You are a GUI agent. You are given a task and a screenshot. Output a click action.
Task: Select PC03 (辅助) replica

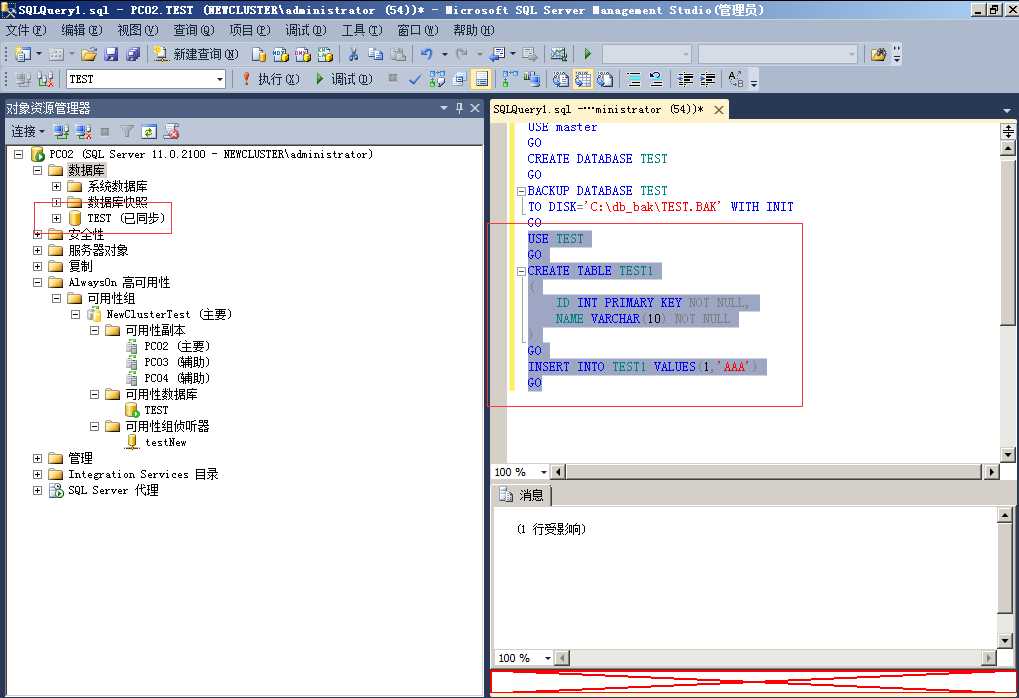[x=177, y=362]
